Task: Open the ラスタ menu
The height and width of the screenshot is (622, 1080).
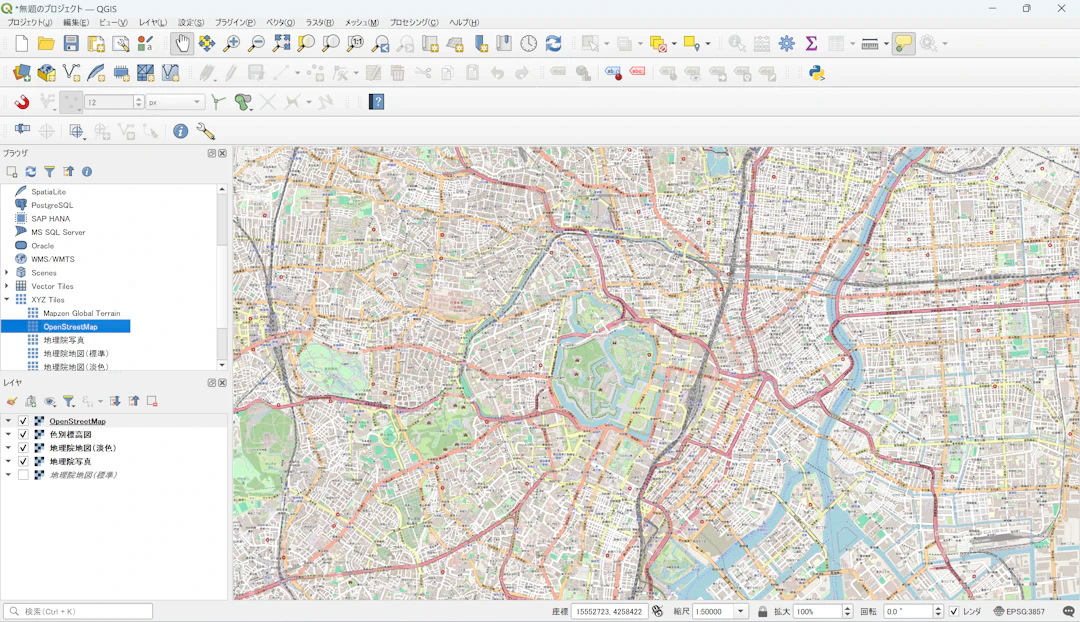Action: pyautogui.click(x=320, y=22)
